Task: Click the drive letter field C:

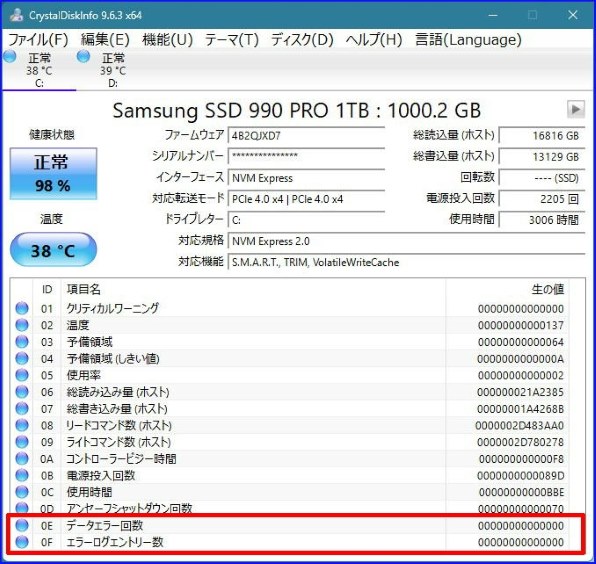Action: point(306,220)
